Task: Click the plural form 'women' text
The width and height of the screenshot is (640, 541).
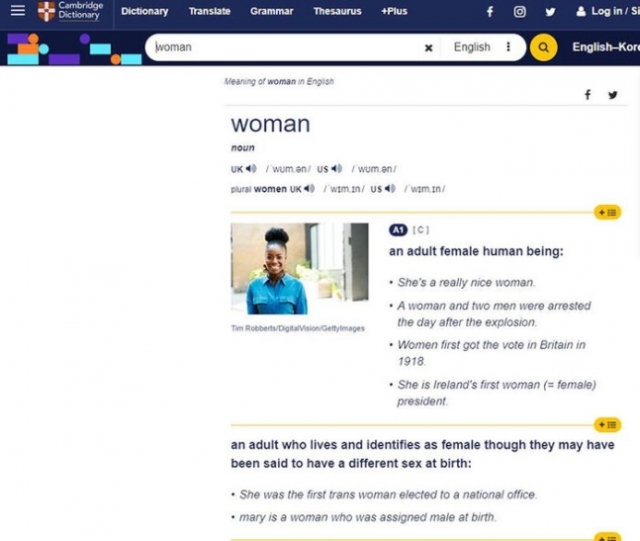Action: pos(270,189)
